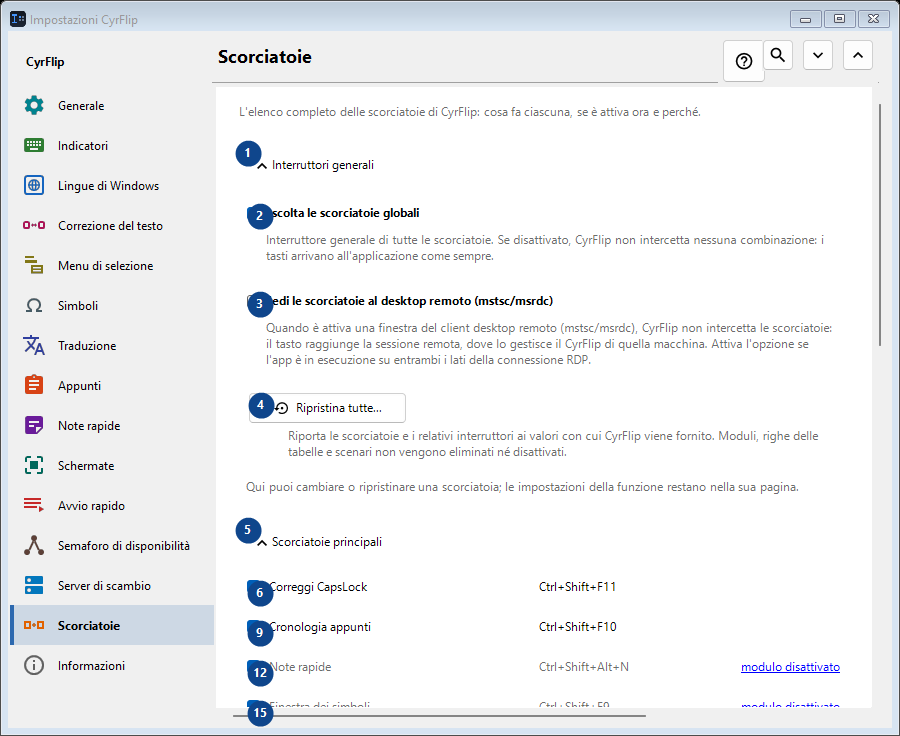Open search with the magnifier icon
The height and width of the screenshot is (736, 900).
[778, 55]
